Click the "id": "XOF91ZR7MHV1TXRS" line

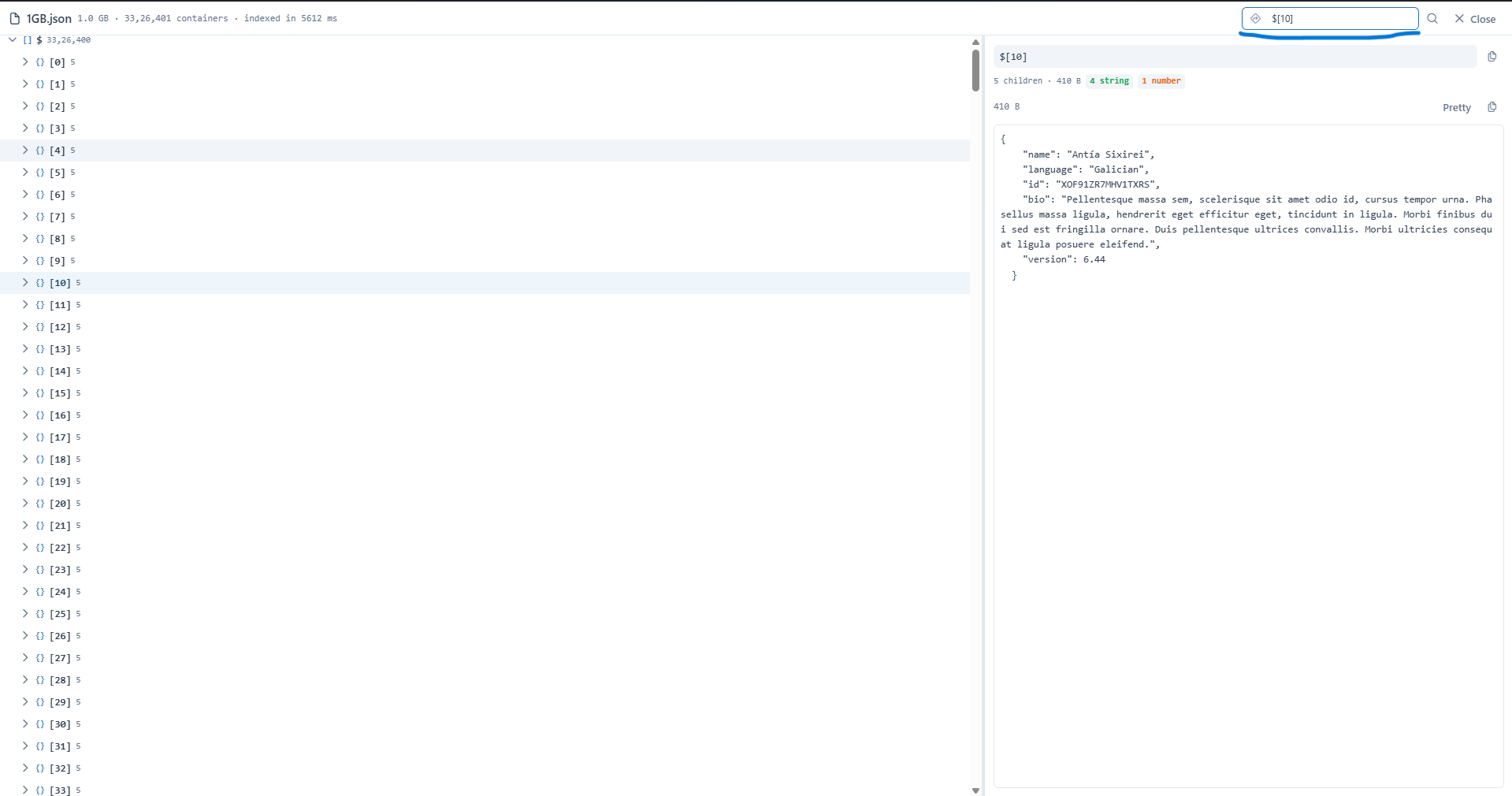(x=1091, y=184)
